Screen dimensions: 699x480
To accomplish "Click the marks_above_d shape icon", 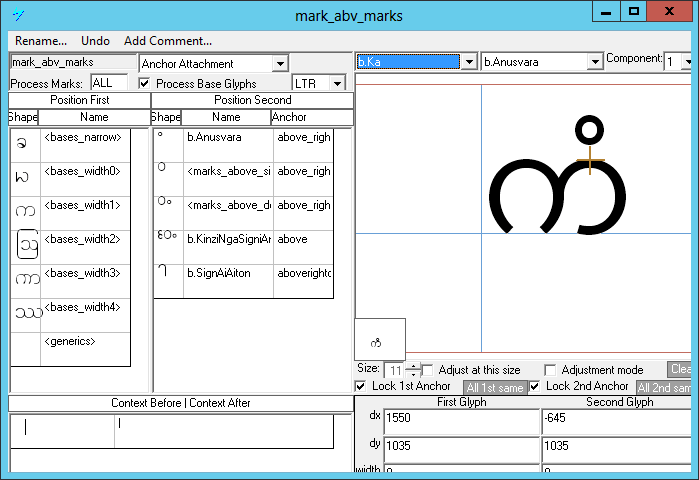I will click(x=164, y=201).
